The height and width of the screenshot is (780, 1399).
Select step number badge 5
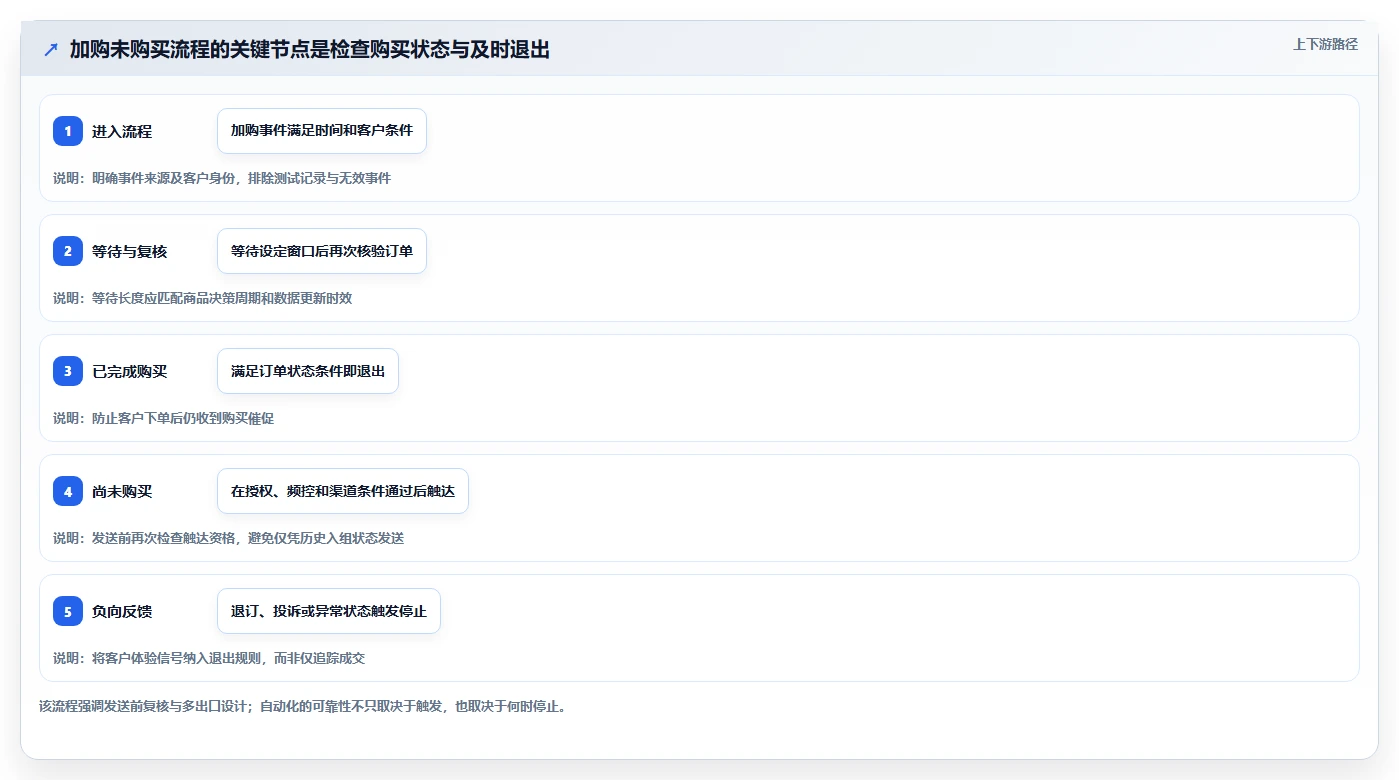[68, 611]
